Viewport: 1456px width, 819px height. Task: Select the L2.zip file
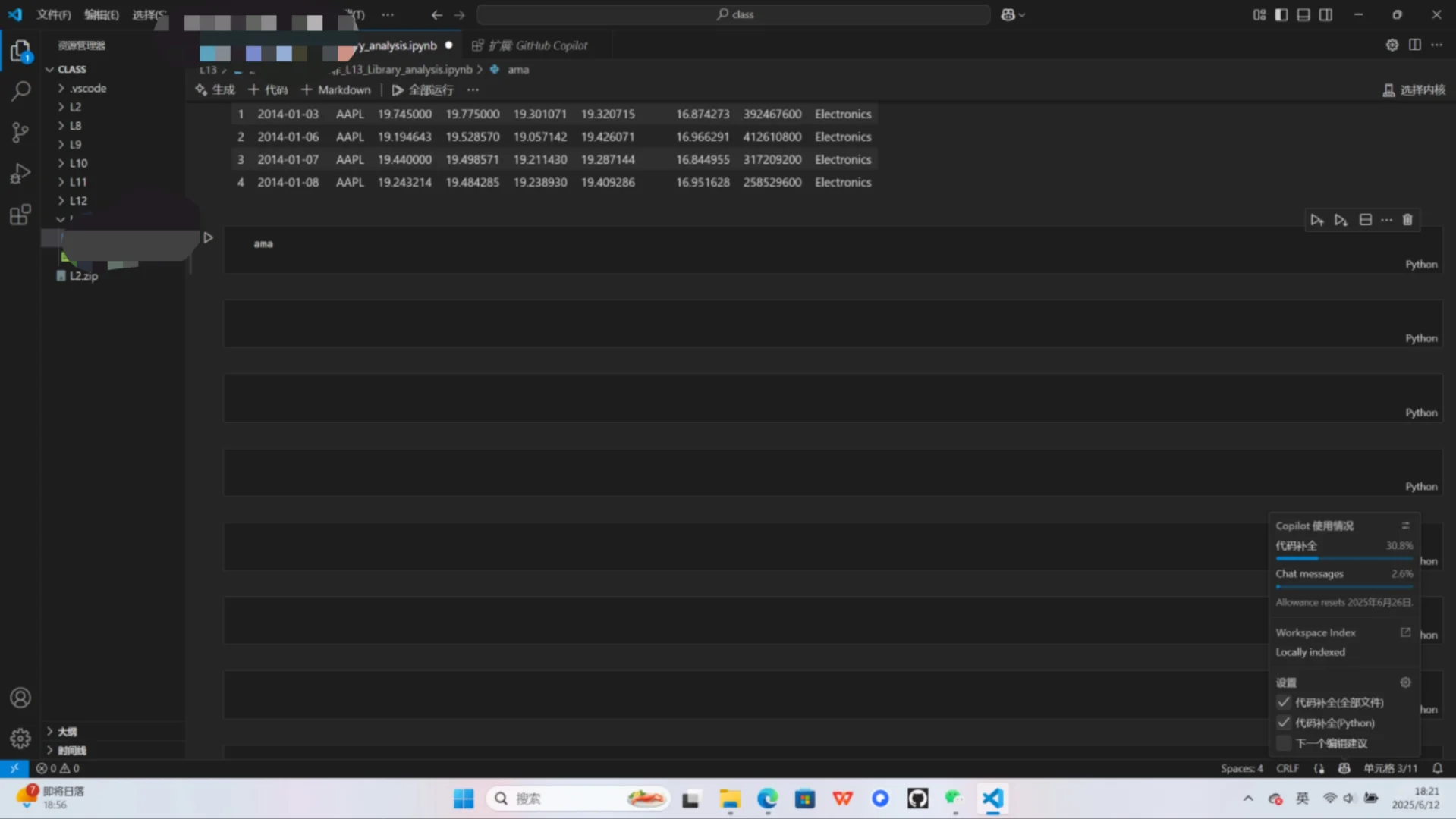click(x=83, y=275)
